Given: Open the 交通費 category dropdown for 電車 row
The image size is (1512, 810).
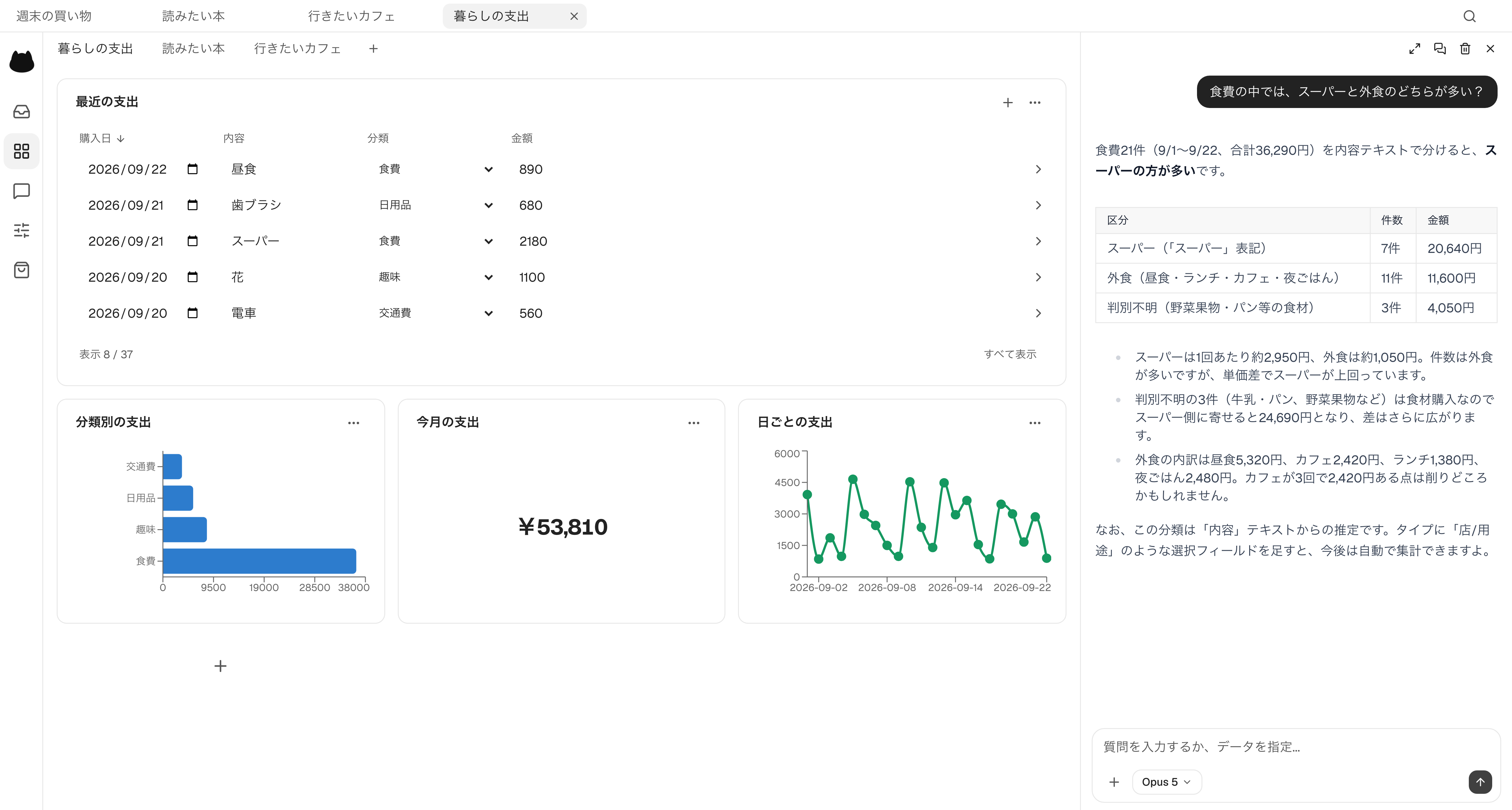Looking at the screenshot, I should click(436, 313).
